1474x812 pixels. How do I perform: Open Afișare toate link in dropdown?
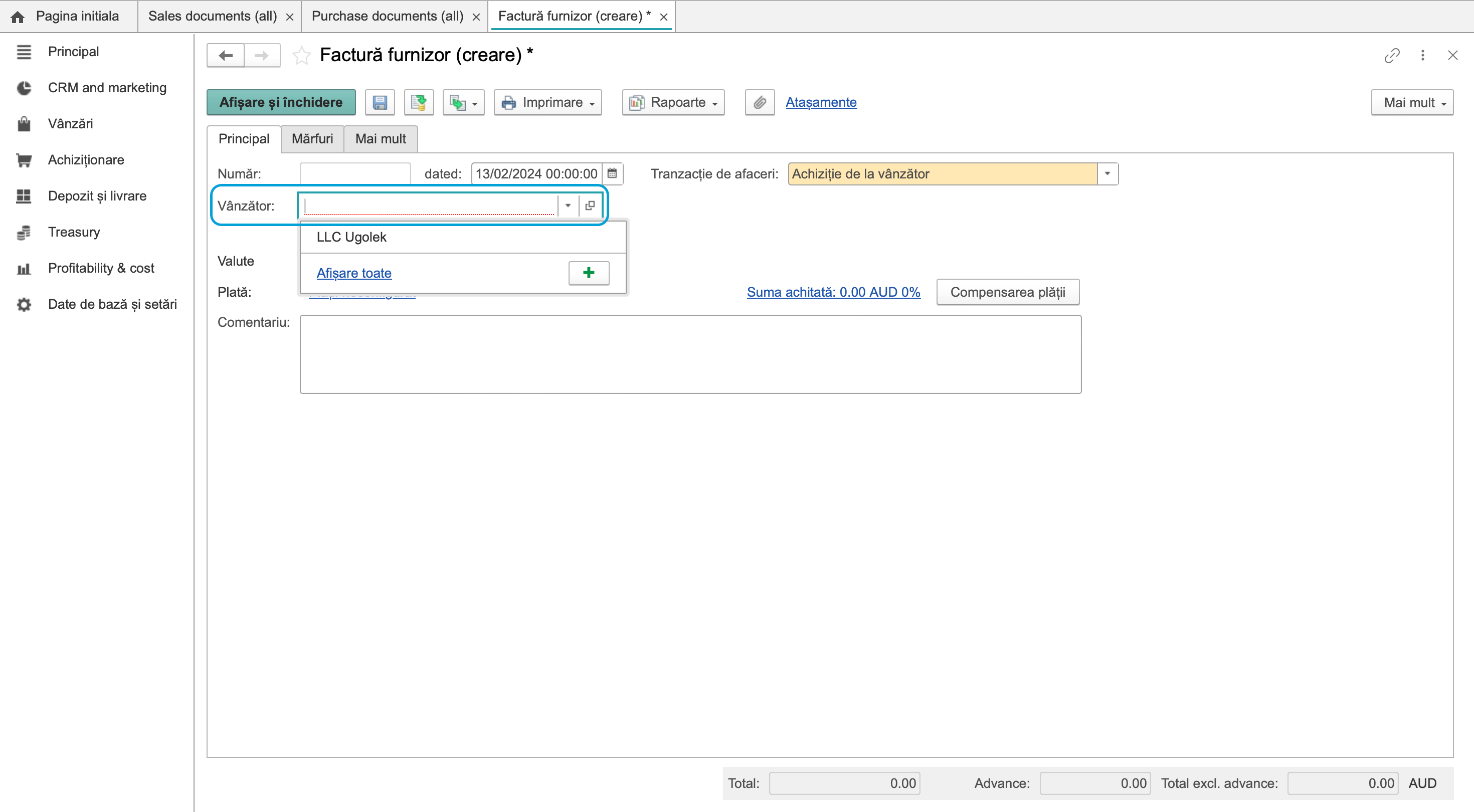[x=354, y=273]
